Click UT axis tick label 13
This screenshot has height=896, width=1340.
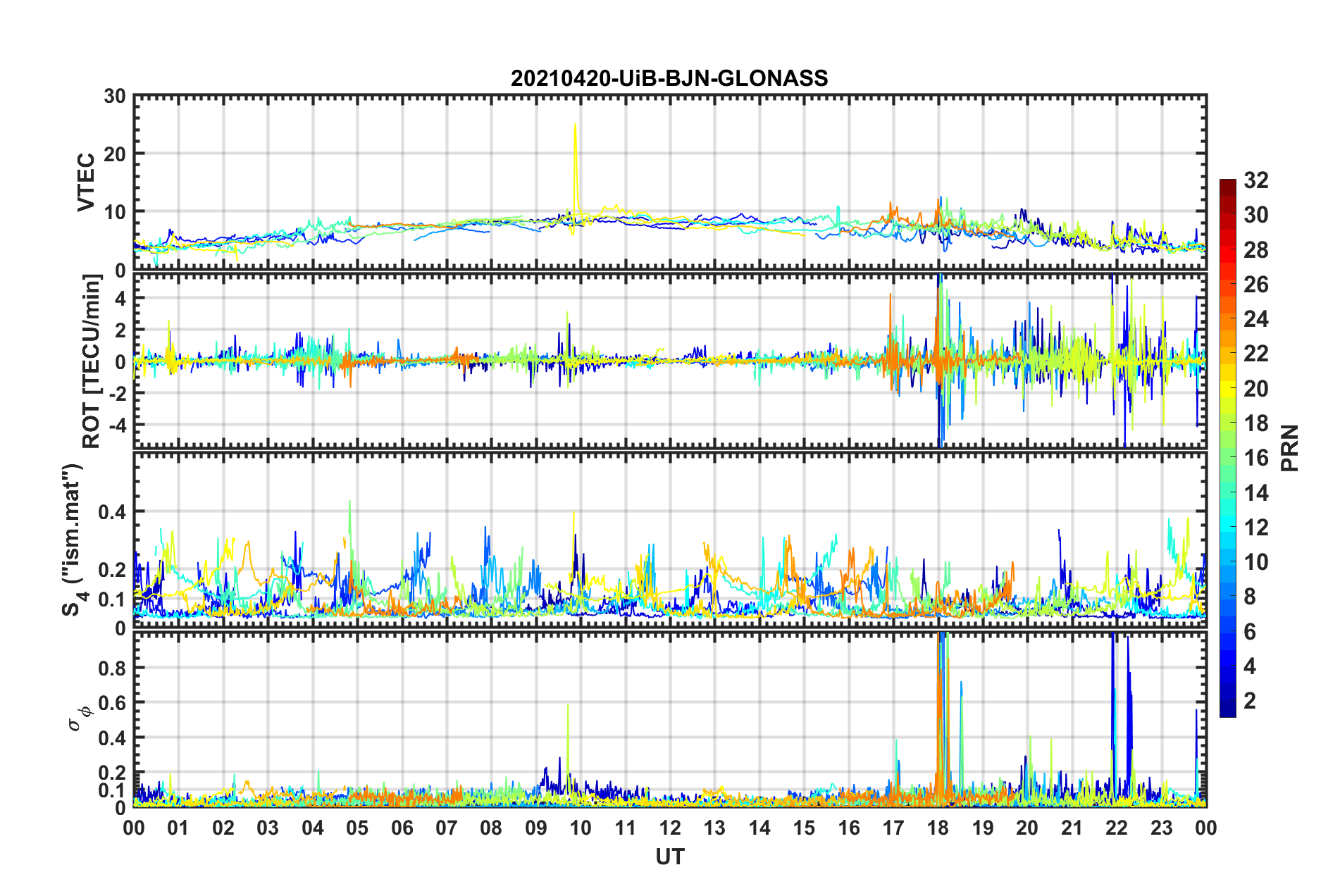(714, 828)
